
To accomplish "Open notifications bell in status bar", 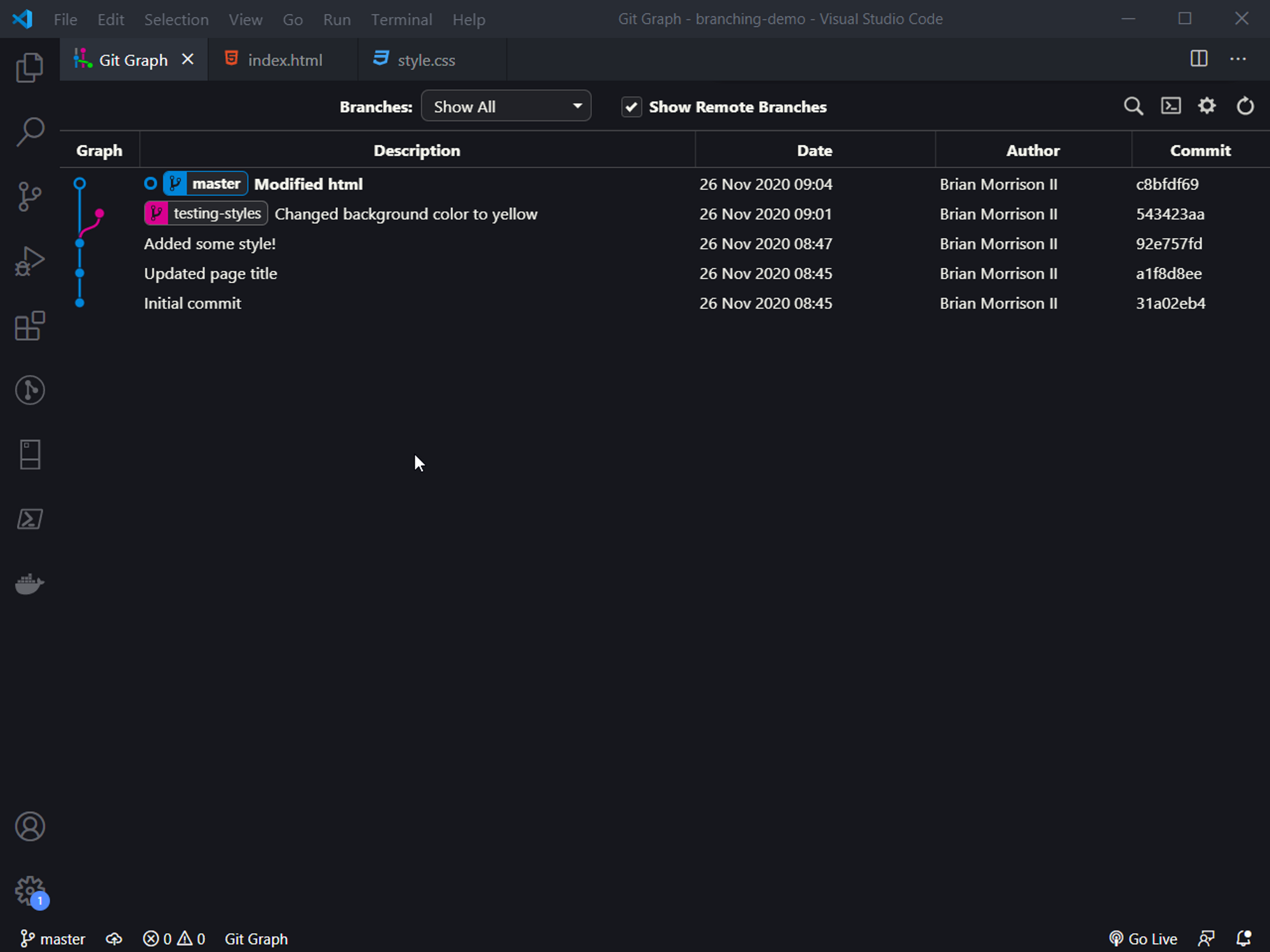I will coord(1244,939).
